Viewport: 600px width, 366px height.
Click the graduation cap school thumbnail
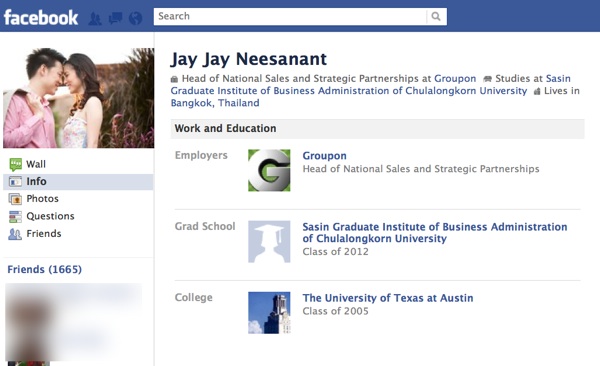pyautogui.click(x=269, y=242)
